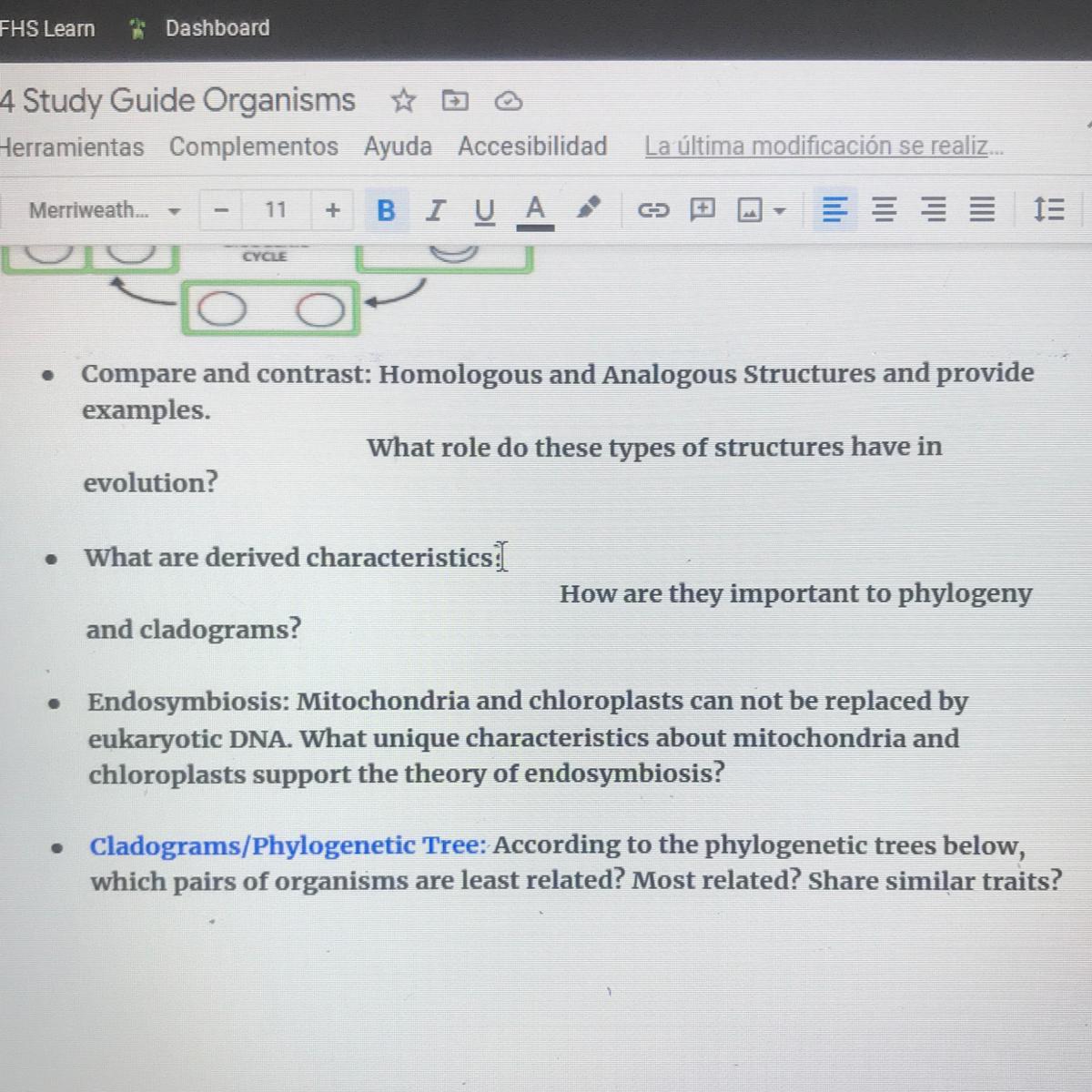Viewport: 1092px width, 1092px height.
Task: Toggle Bold formatting
Action: pyautogui.click(x=386, y=210)
